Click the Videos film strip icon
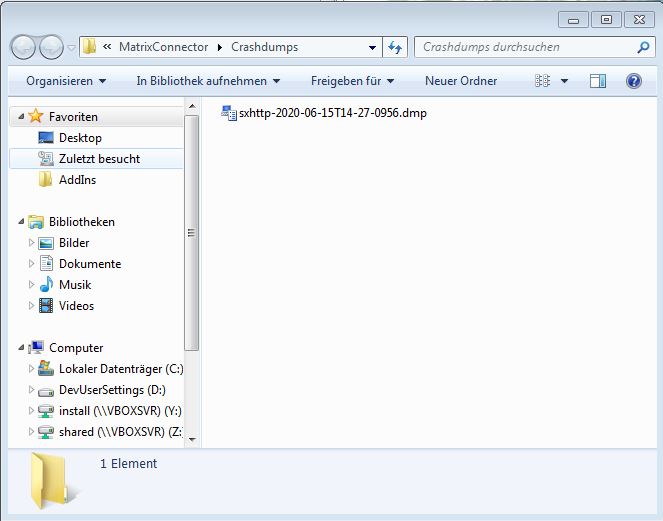This screenshot has height=521, width=663. (46, 305)
